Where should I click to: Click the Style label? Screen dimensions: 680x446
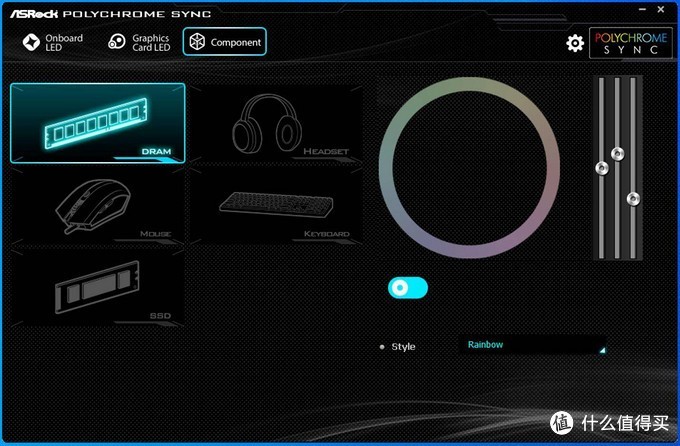pos(403,347)
